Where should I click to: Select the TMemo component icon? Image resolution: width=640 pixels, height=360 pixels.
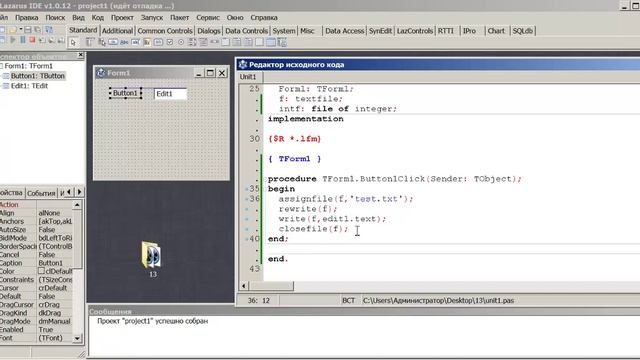click(147, 42)
